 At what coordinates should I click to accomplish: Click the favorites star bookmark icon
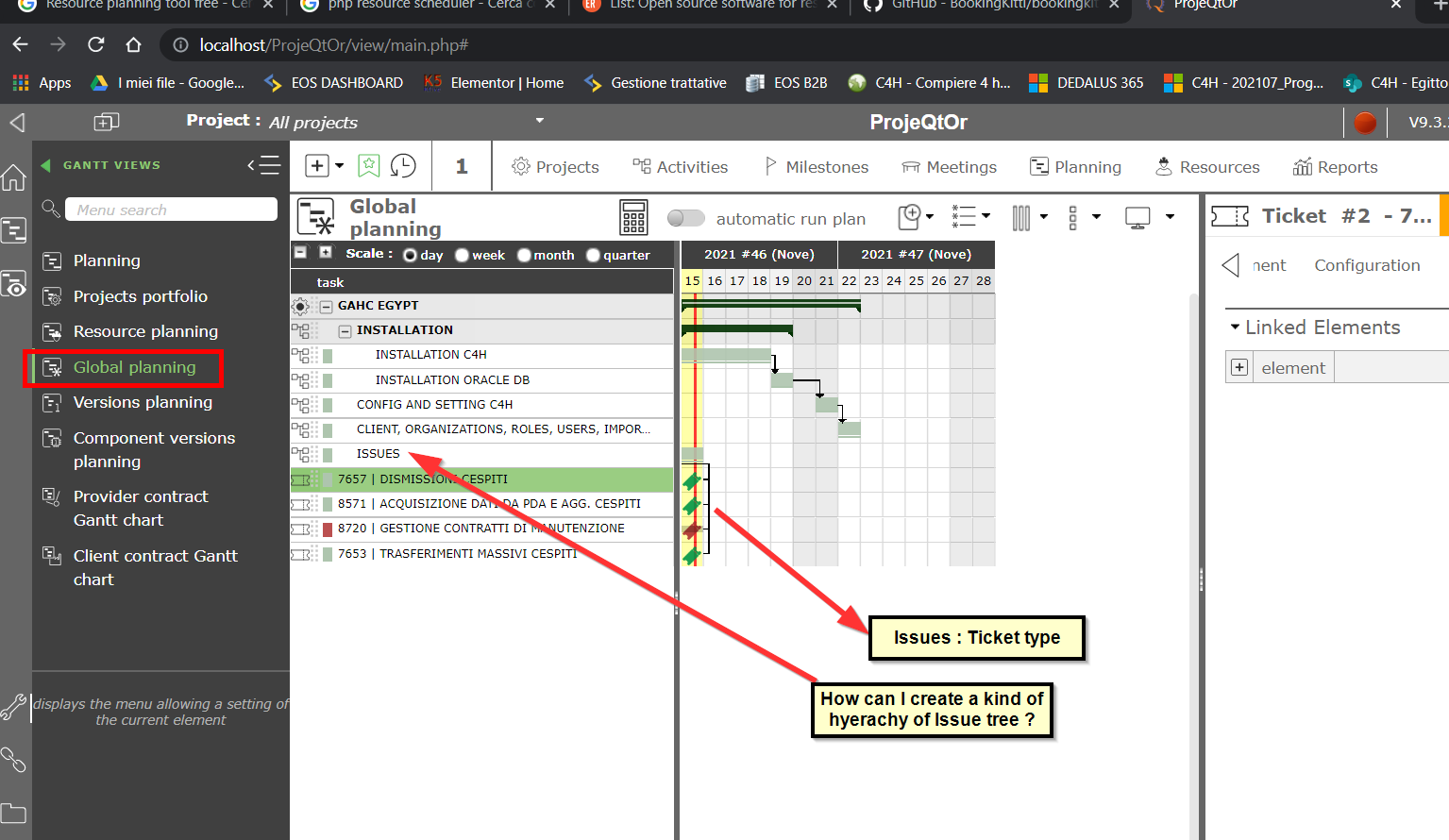368,166
